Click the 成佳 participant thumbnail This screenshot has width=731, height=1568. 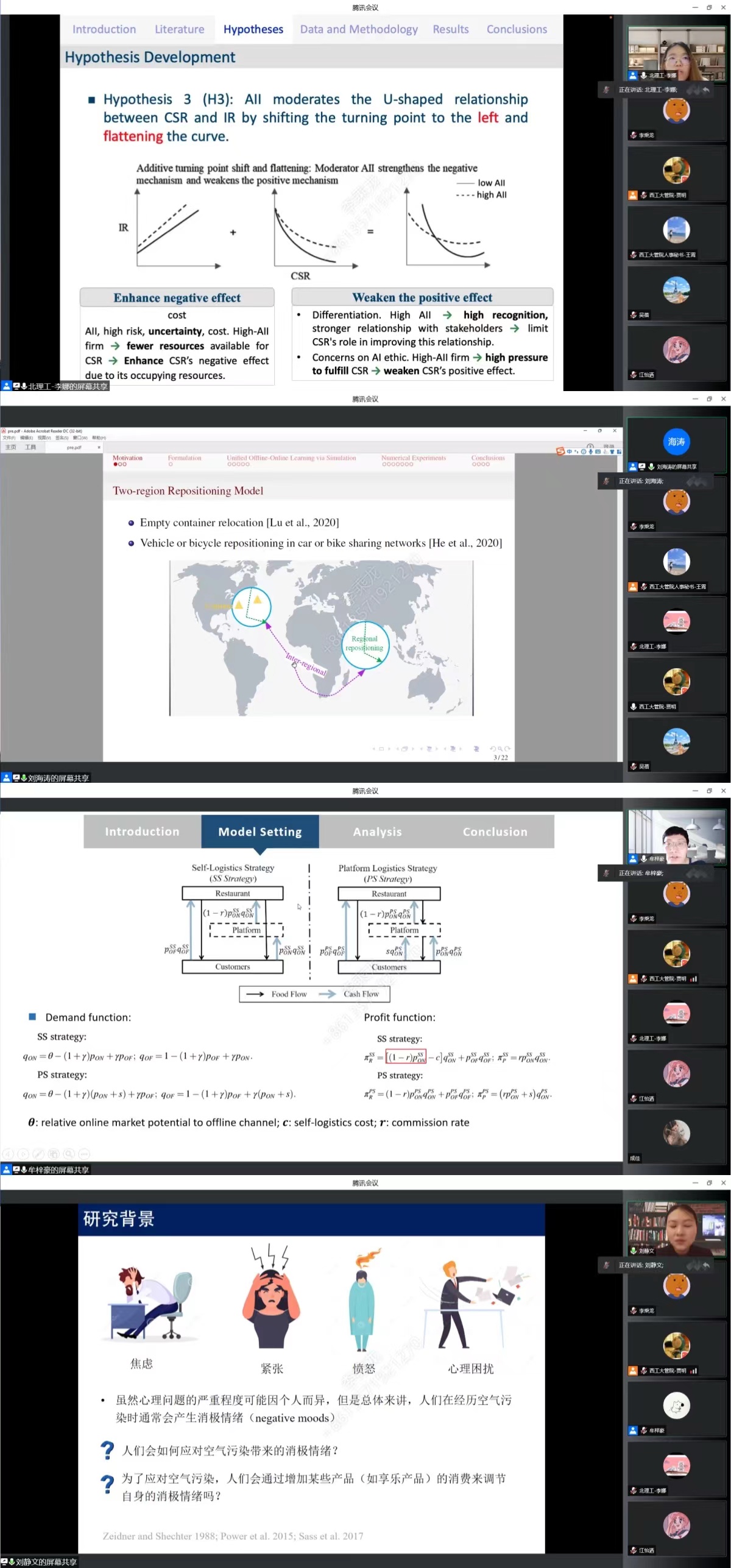[676, 1134]
